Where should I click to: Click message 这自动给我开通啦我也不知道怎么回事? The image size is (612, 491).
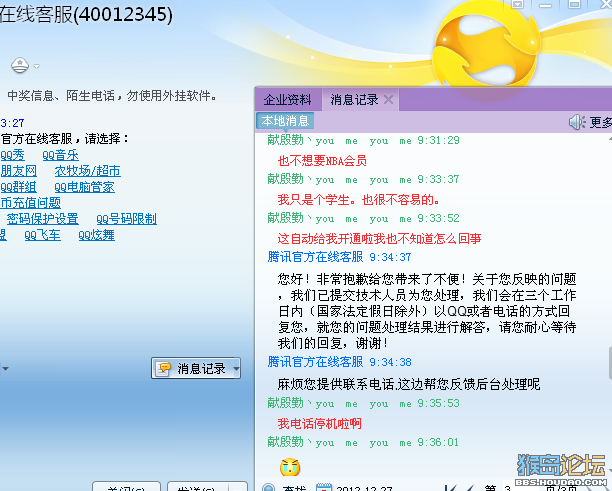click(379, 238)
